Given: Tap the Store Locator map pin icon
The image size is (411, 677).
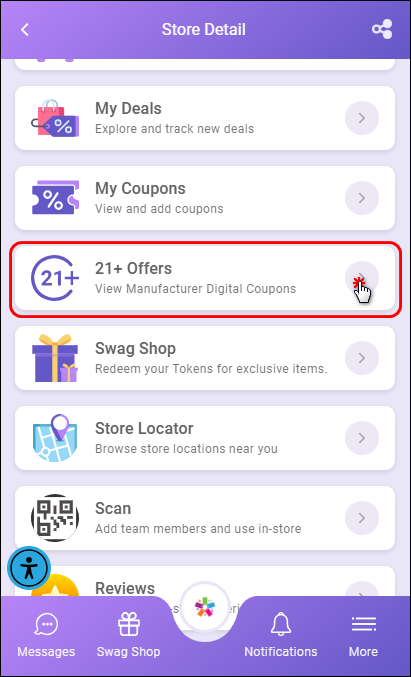Looking at the screenshot, I should point(55,438).
